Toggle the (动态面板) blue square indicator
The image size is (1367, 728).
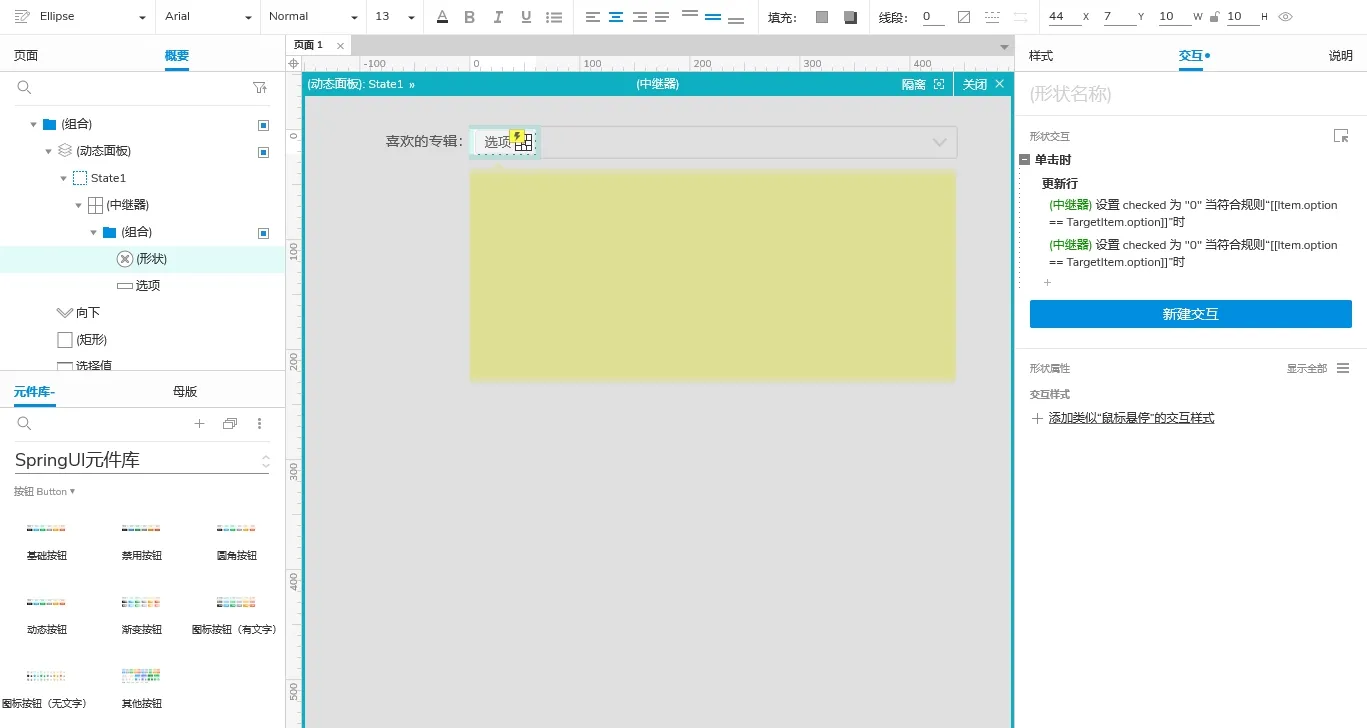click(263, 152)
